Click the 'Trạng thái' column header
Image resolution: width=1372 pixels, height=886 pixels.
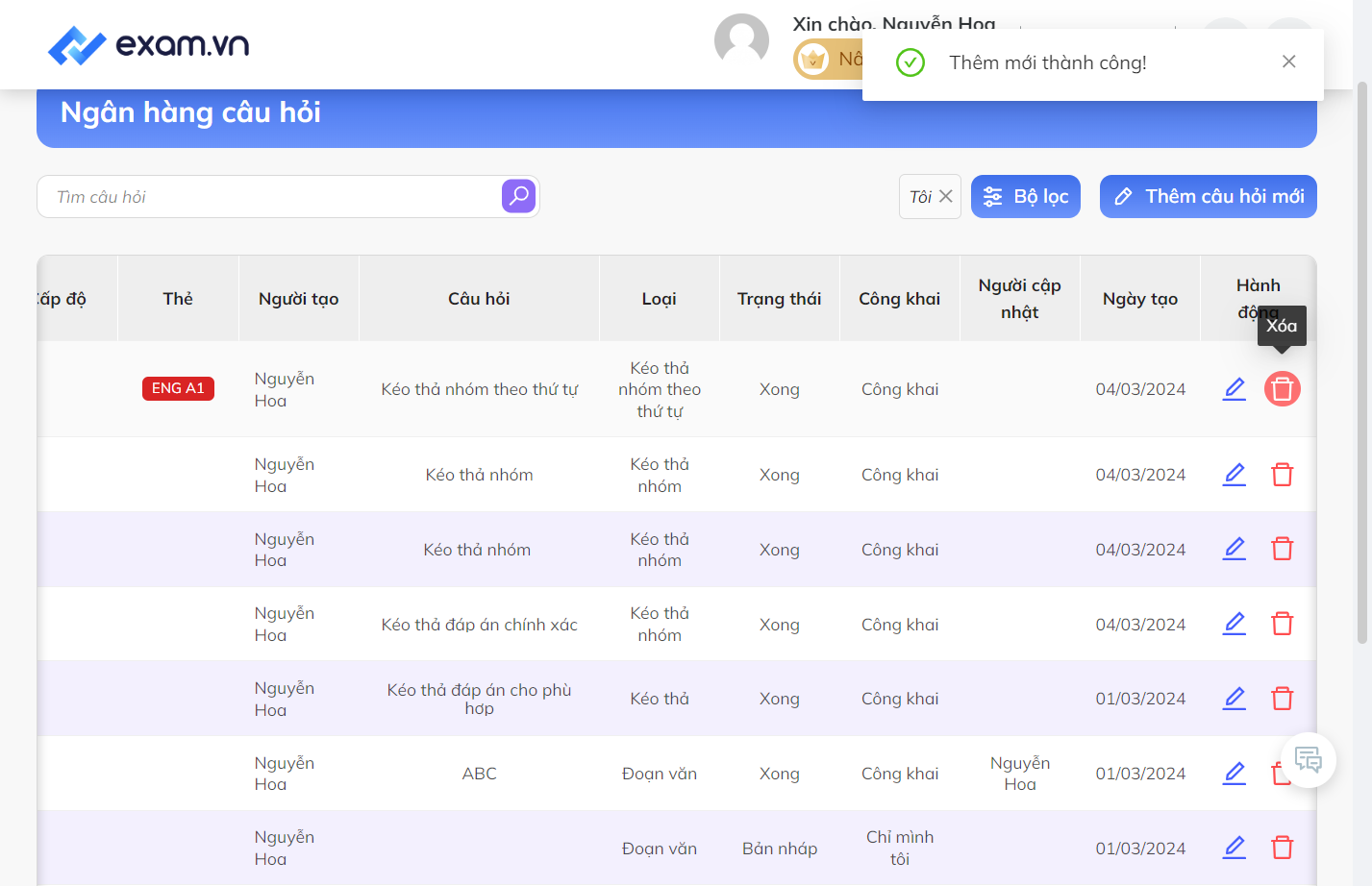[x=779, y=299]
